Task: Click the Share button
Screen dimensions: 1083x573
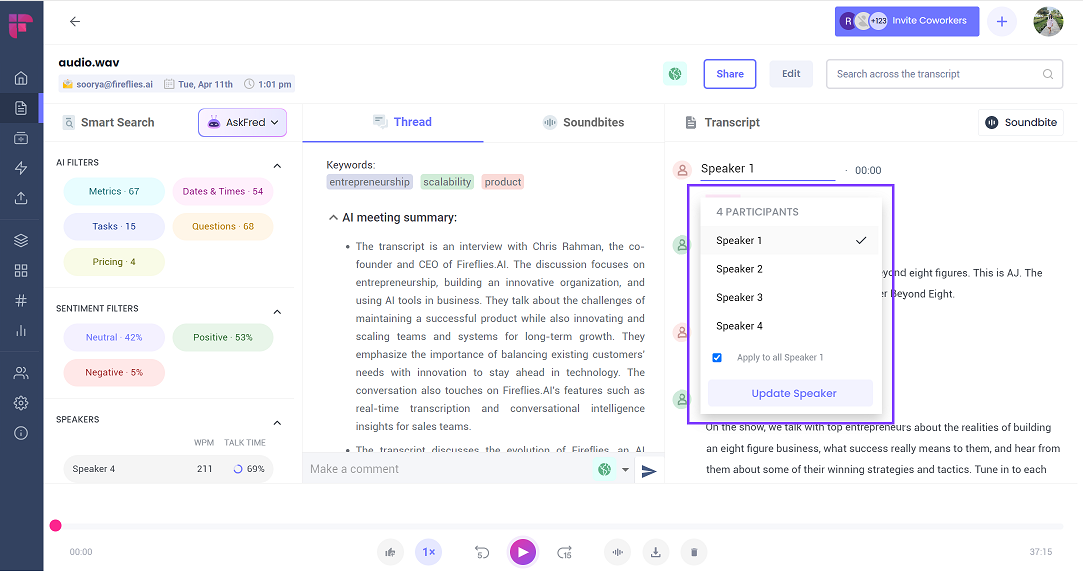Action: click(730, 74)
